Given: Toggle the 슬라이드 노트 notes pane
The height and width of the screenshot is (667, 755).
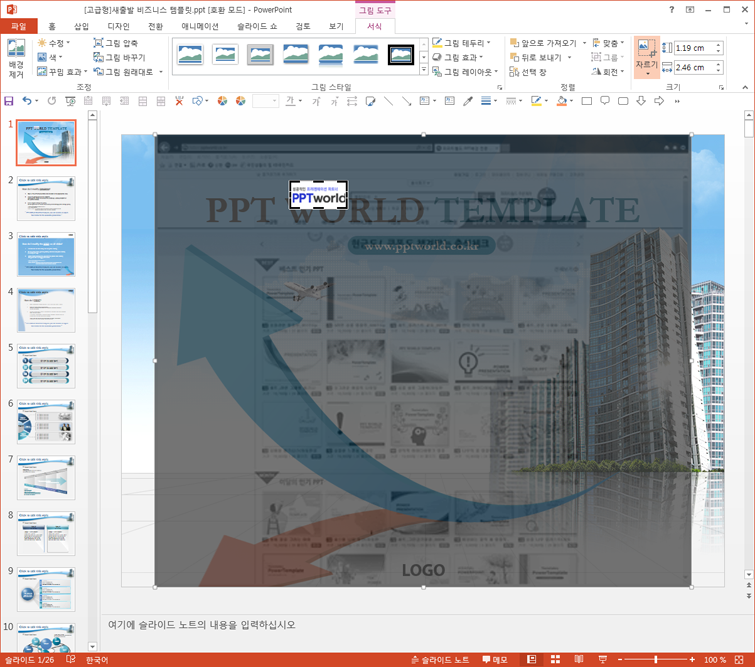Looking at the screenshot, I should (440, 659).
